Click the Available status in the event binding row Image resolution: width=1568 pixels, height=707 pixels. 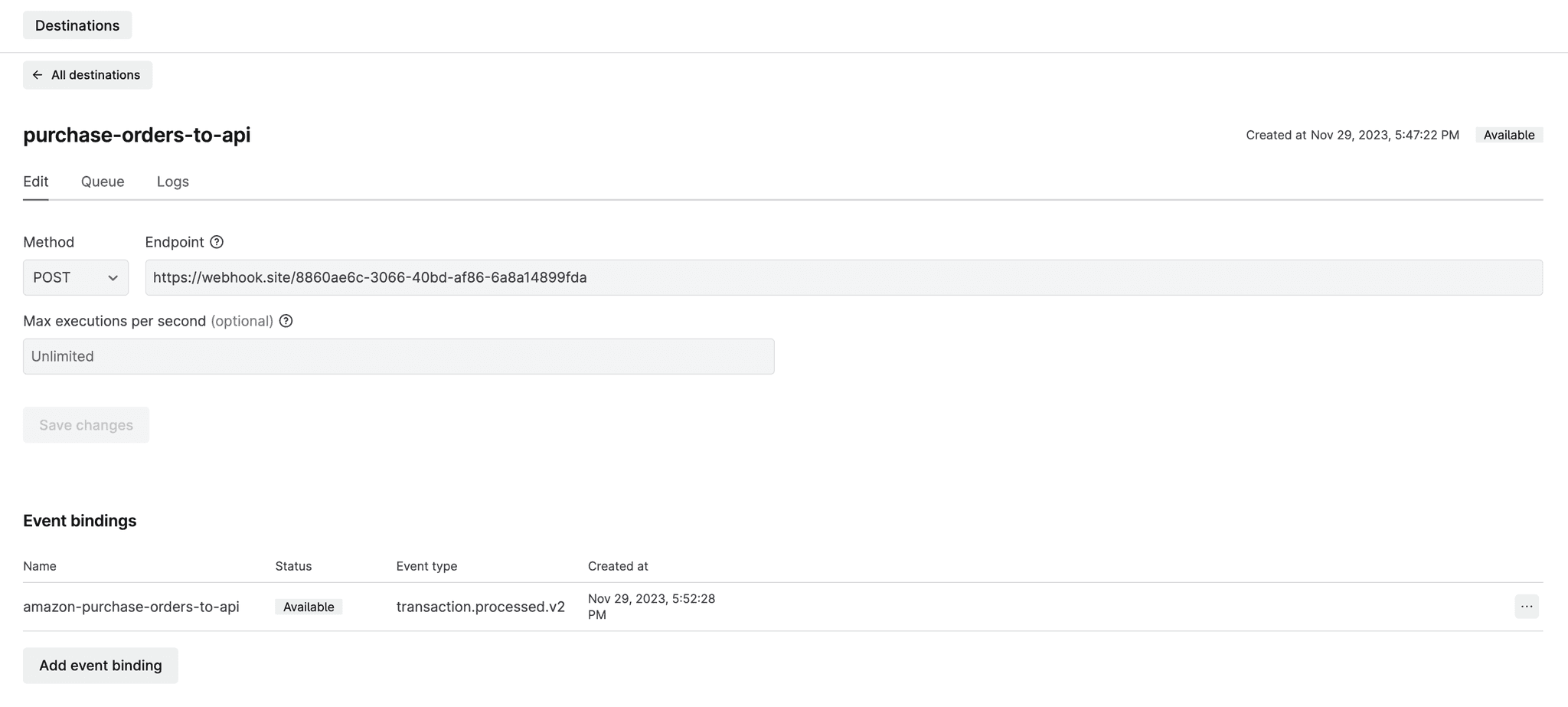pos(309,606)
